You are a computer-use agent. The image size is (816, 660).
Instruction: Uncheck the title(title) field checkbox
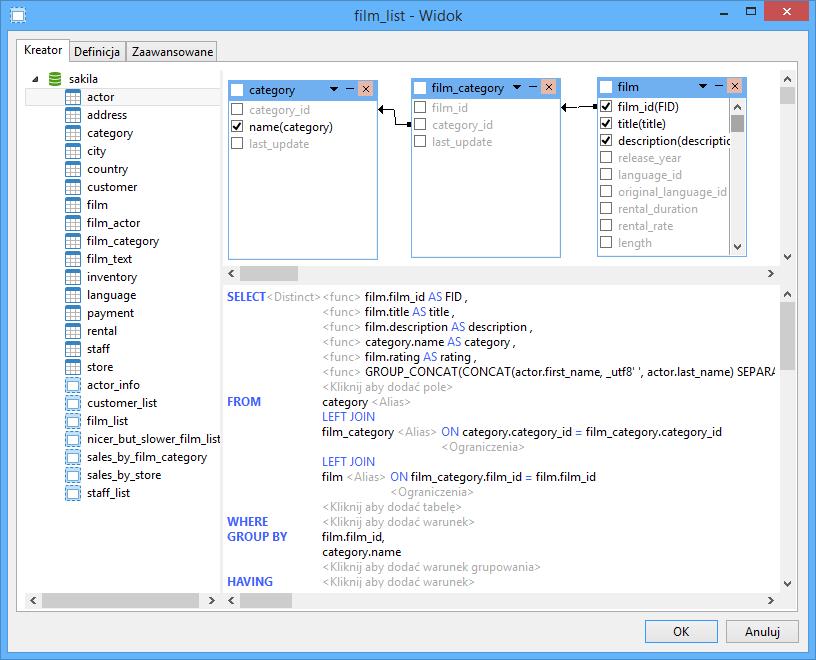pos(606,123)
